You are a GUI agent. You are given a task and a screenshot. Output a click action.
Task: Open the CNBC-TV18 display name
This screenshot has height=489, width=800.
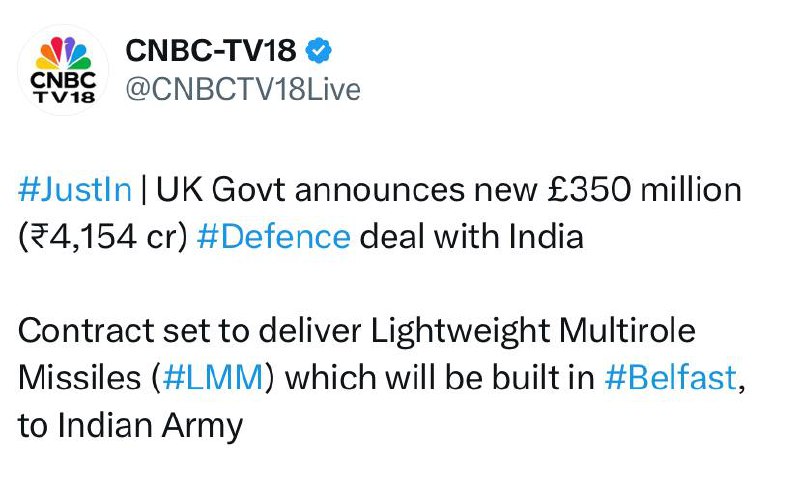click(x=210, y=51)
